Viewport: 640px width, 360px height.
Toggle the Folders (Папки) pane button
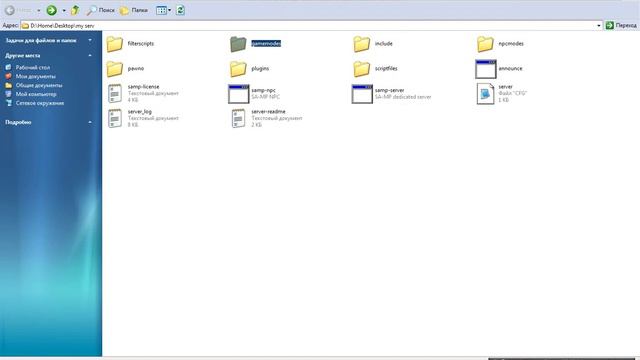[x=133, y=10]
